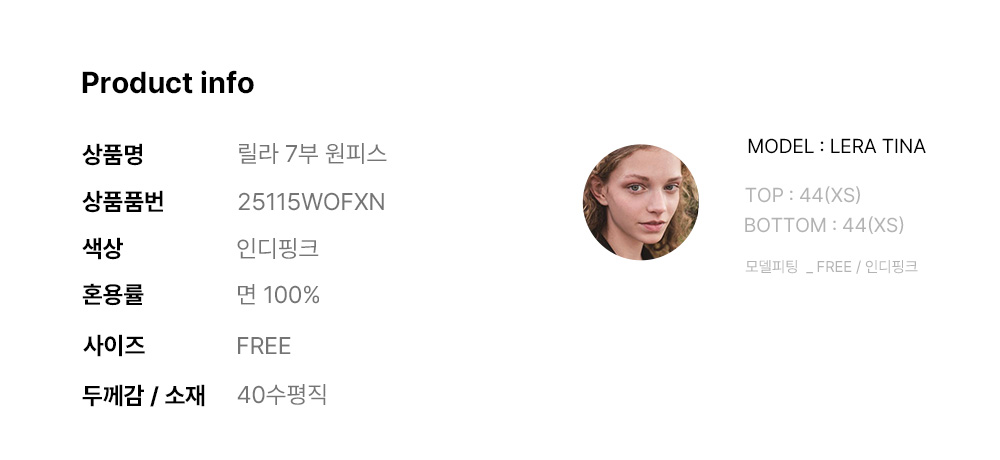Click the 모델피팅 text under the model sizes
Image resolution: width=1000 pixels, height=460 pixels.
(x=771, y=267)
